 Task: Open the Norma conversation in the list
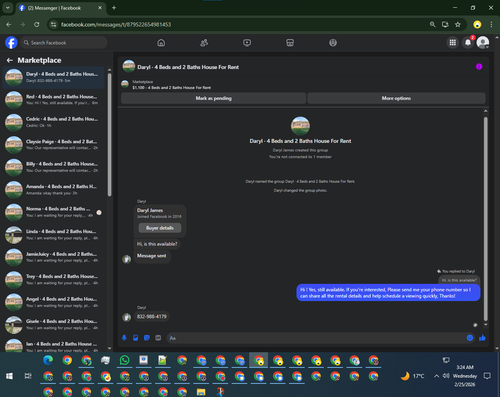pos(54,212)
